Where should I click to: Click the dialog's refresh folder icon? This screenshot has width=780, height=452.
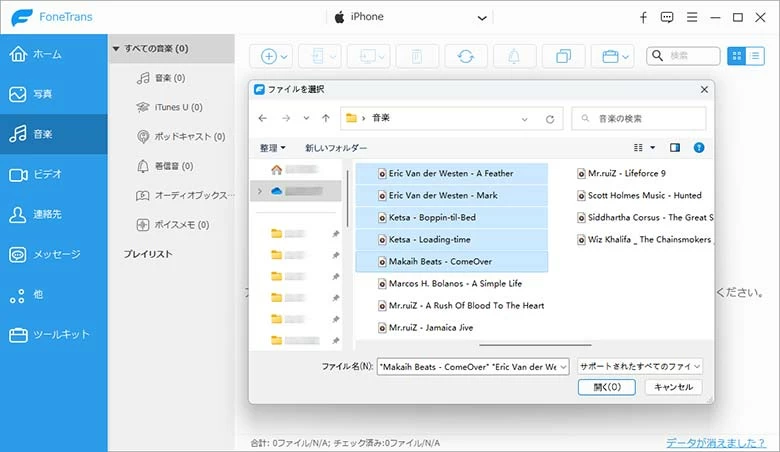click(x=549, y=119)
